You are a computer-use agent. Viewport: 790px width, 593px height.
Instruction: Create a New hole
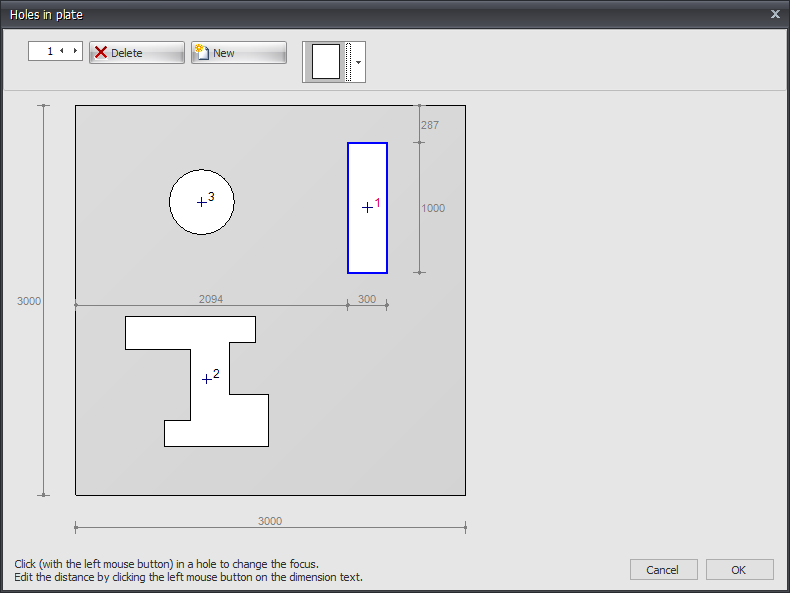click(239, 52)
